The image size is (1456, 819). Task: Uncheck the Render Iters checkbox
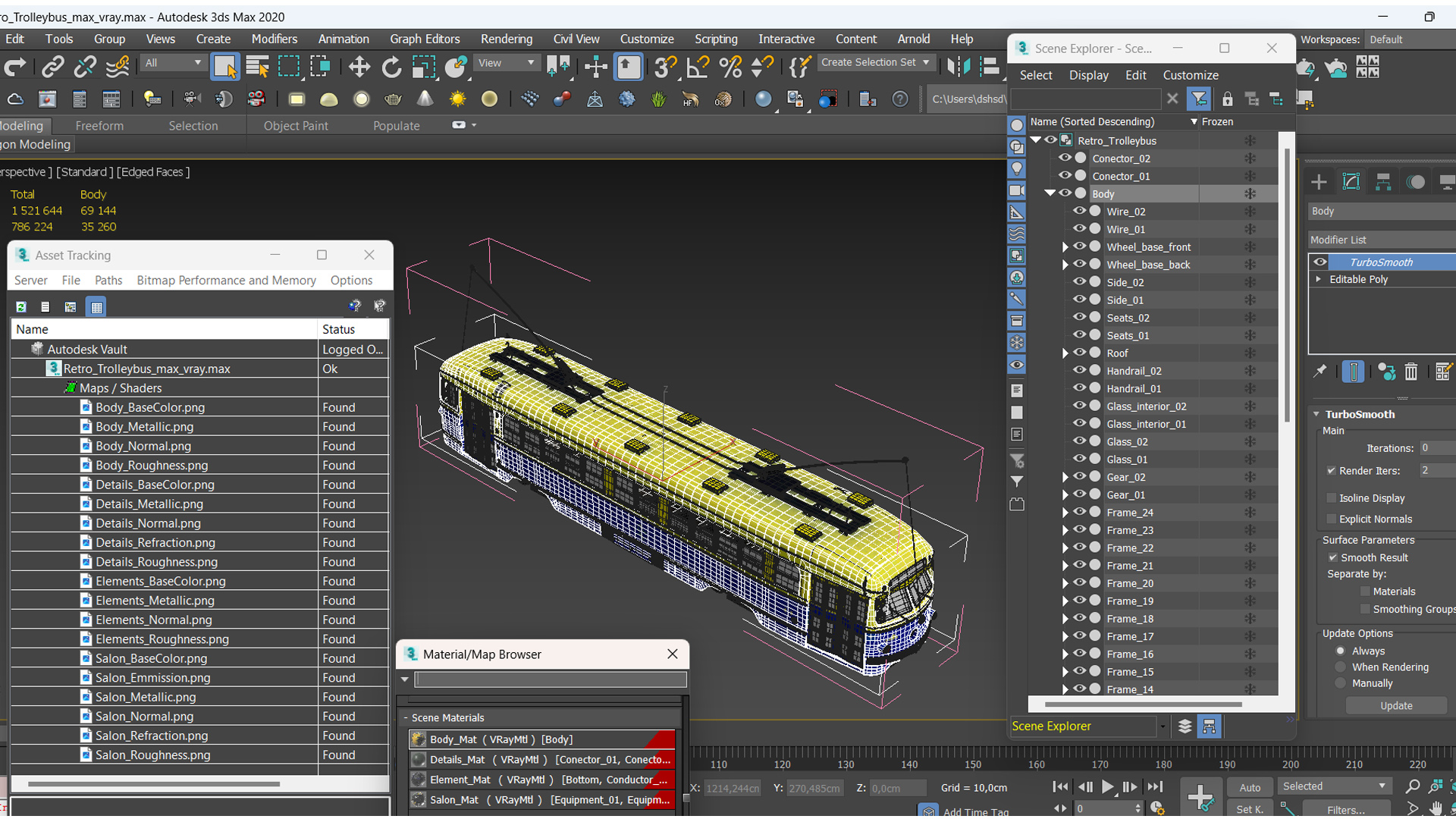(x=1332, y=471)
